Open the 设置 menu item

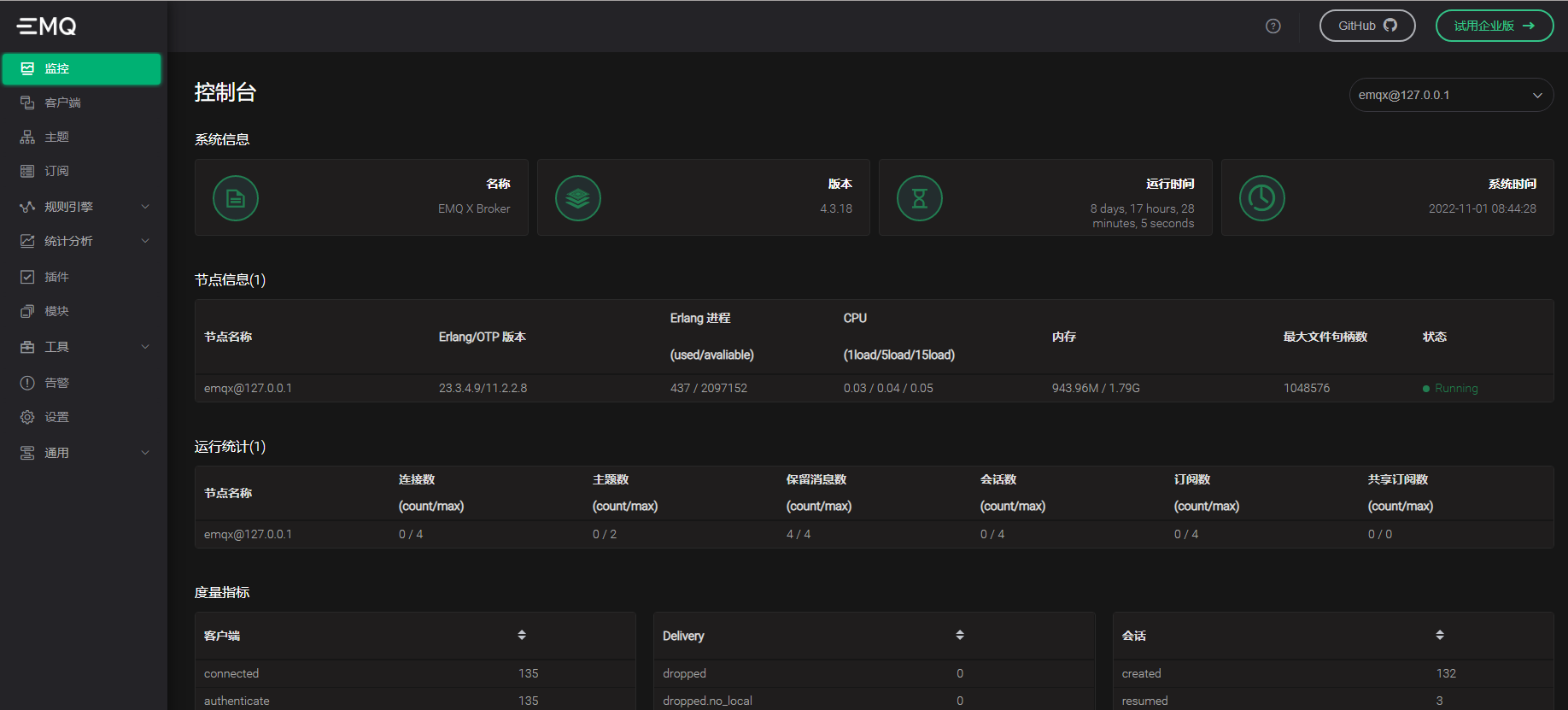[x=82, y=417]
